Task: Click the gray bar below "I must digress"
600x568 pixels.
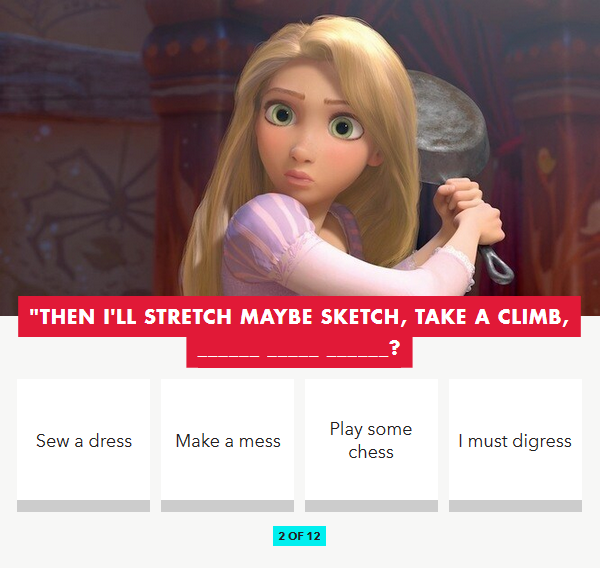Action: coord(515,506)
